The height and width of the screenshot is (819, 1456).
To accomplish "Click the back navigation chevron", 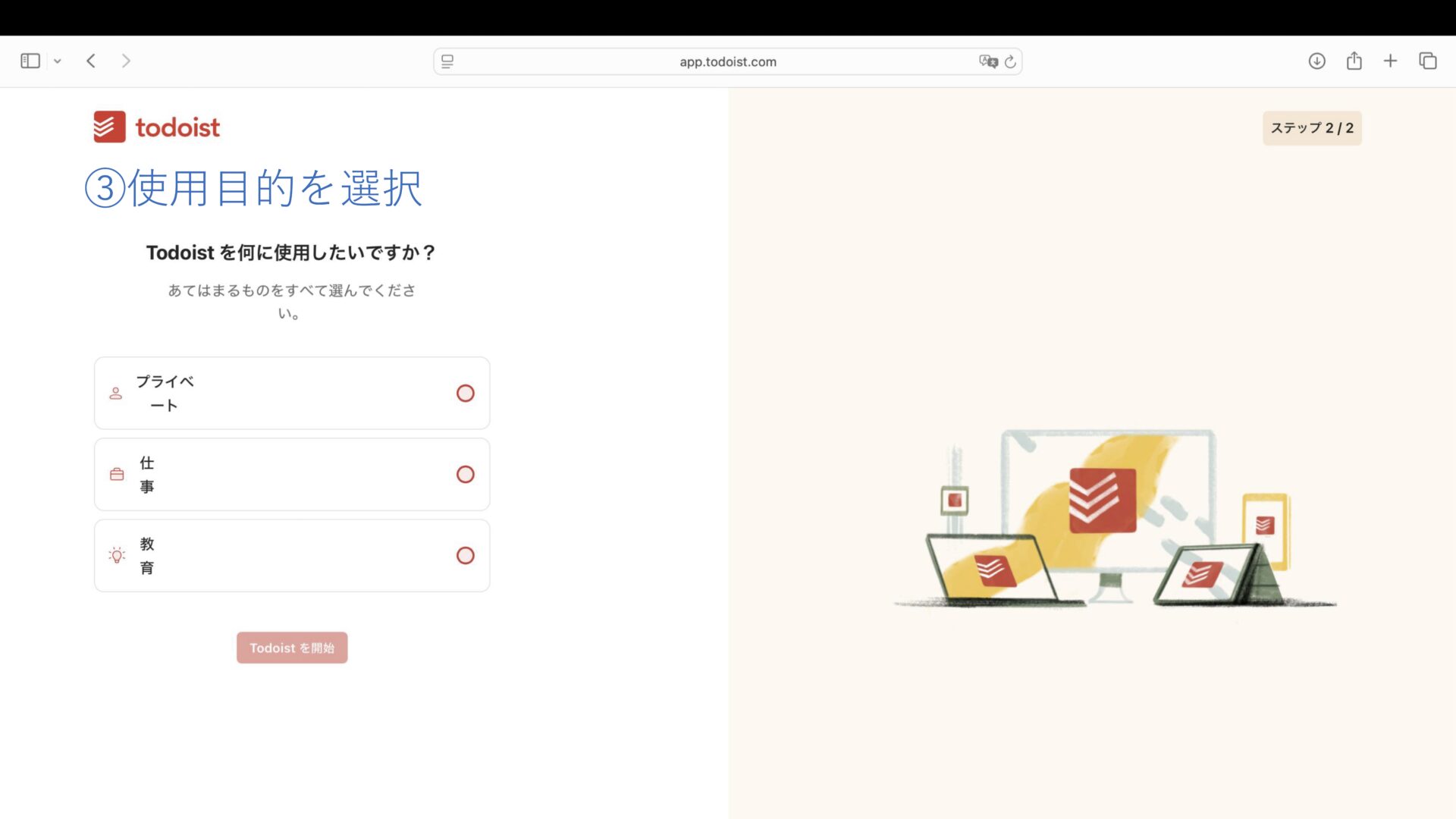I will (90, 61).
